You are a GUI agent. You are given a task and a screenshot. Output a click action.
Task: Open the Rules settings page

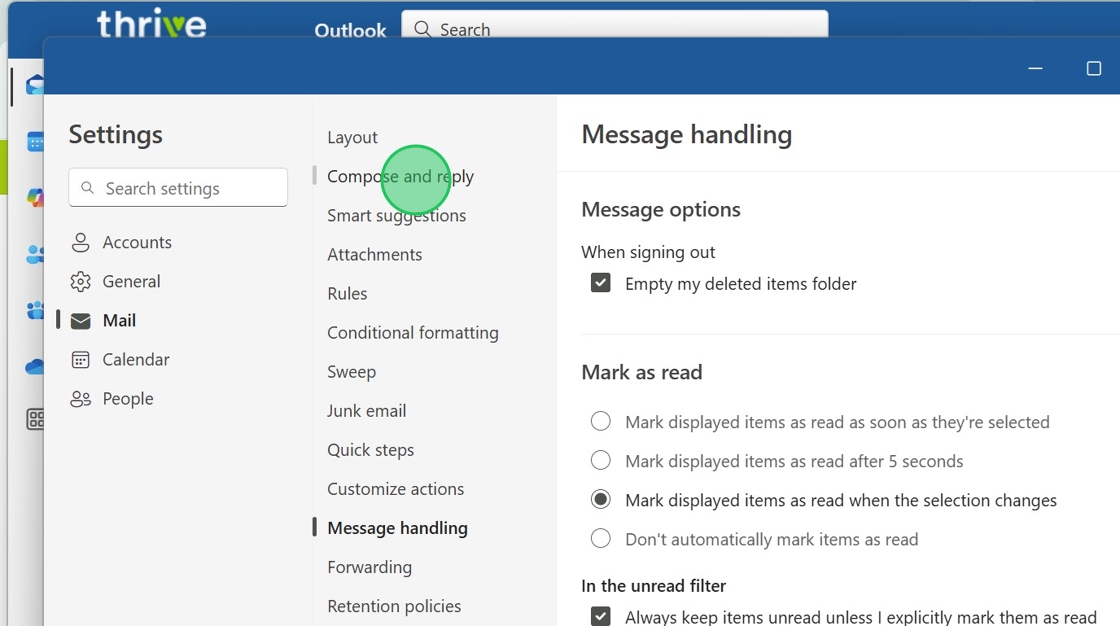[x=347, y=294]
